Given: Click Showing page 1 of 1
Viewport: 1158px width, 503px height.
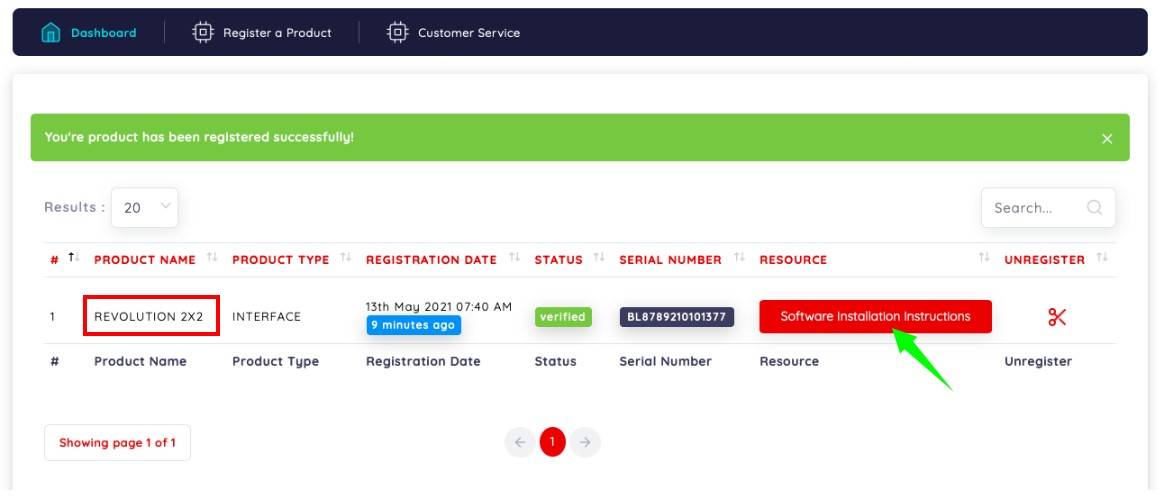Looking at the screenshot, I should (x=117, y=442).
